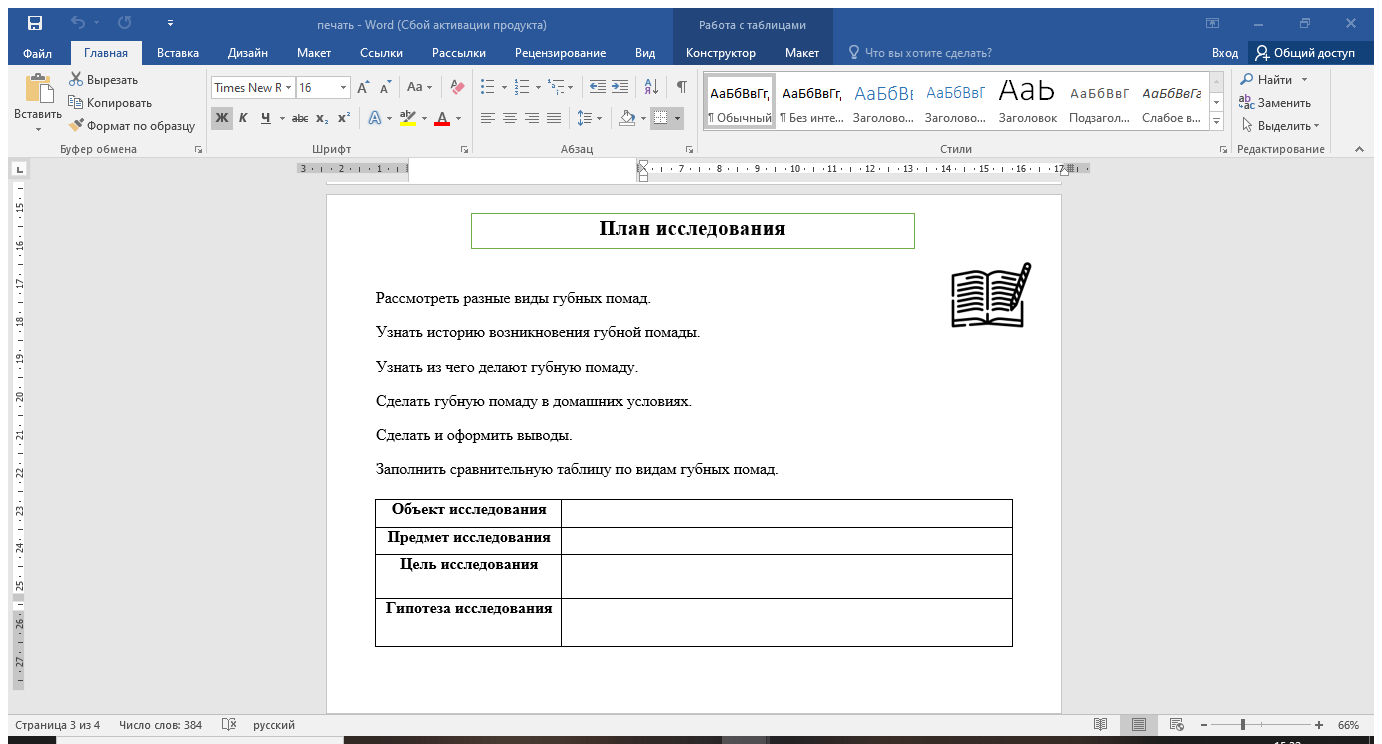Viewport: 1382px width, 744px height.
Task: Increase paragraph indent
Action: coord(620,87)
